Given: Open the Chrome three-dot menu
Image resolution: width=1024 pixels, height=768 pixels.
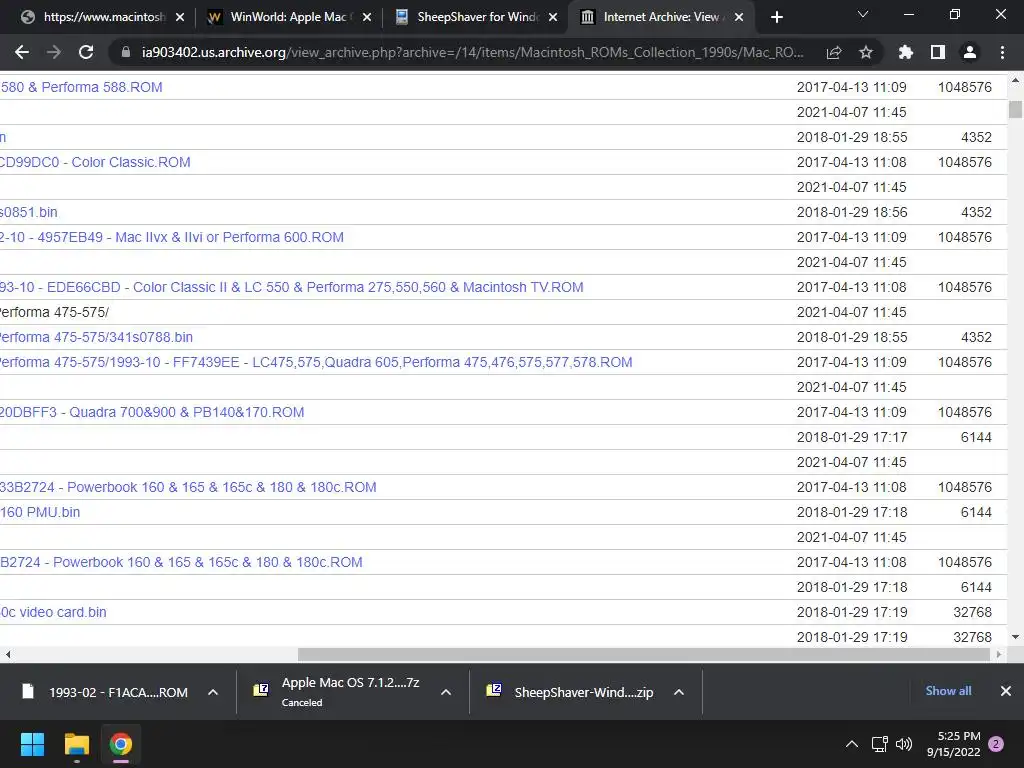Looking at the screenshot, I should [x=1002, y=52].
